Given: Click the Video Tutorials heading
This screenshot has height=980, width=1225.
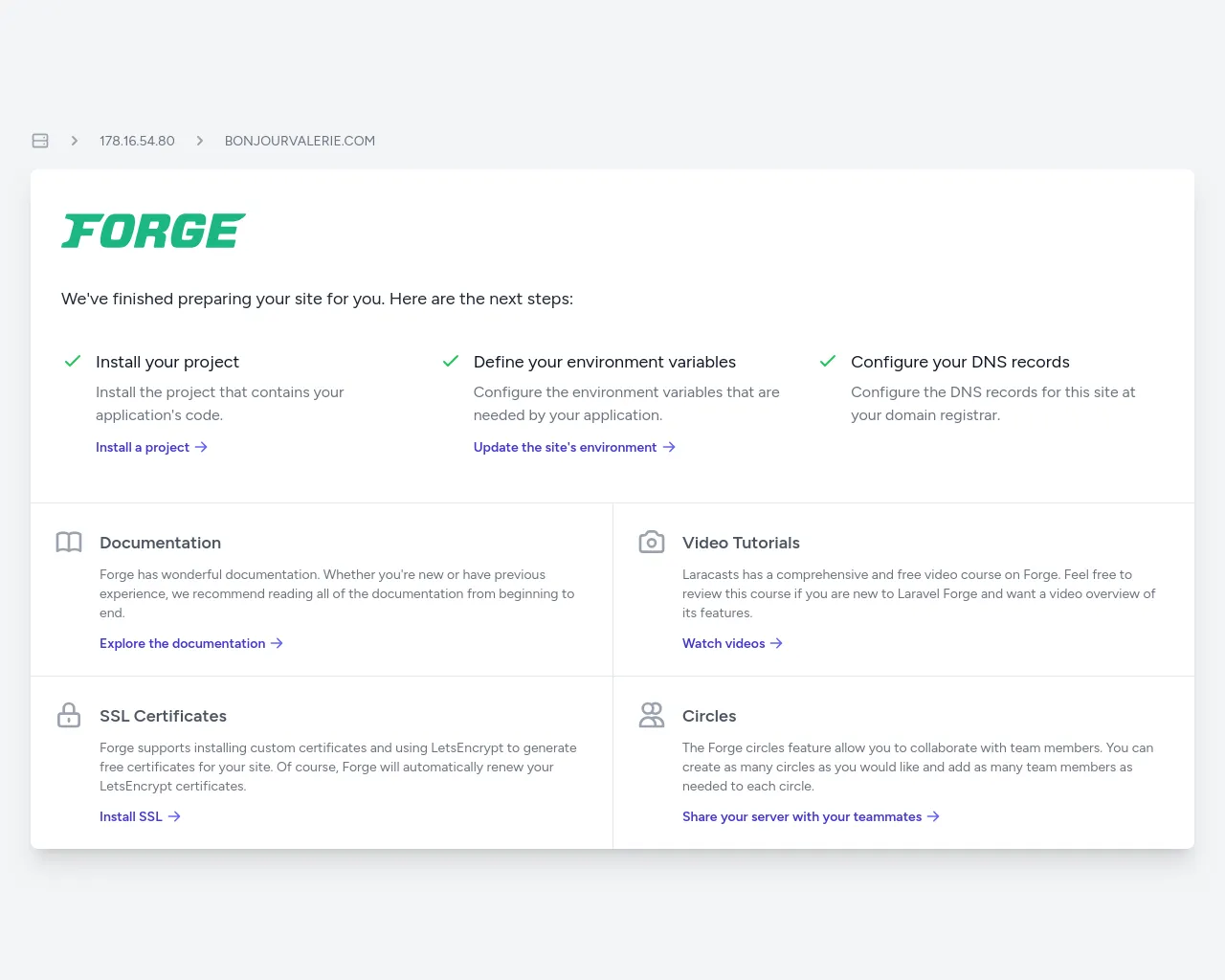Looking at the screenshot, I should tap(741, 543).
